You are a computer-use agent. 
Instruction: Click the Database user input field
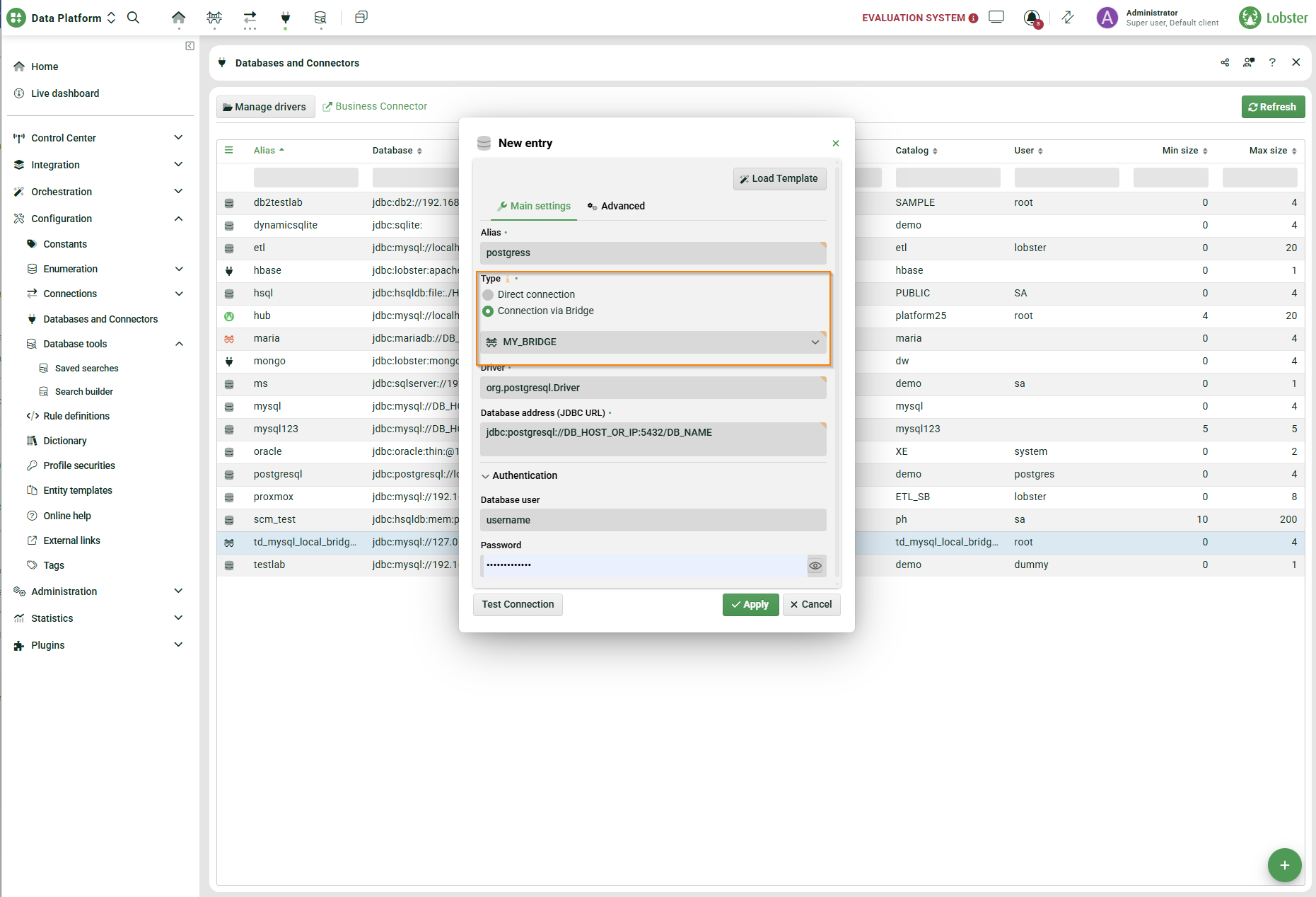pyautogui.click(x=653, y=520)
